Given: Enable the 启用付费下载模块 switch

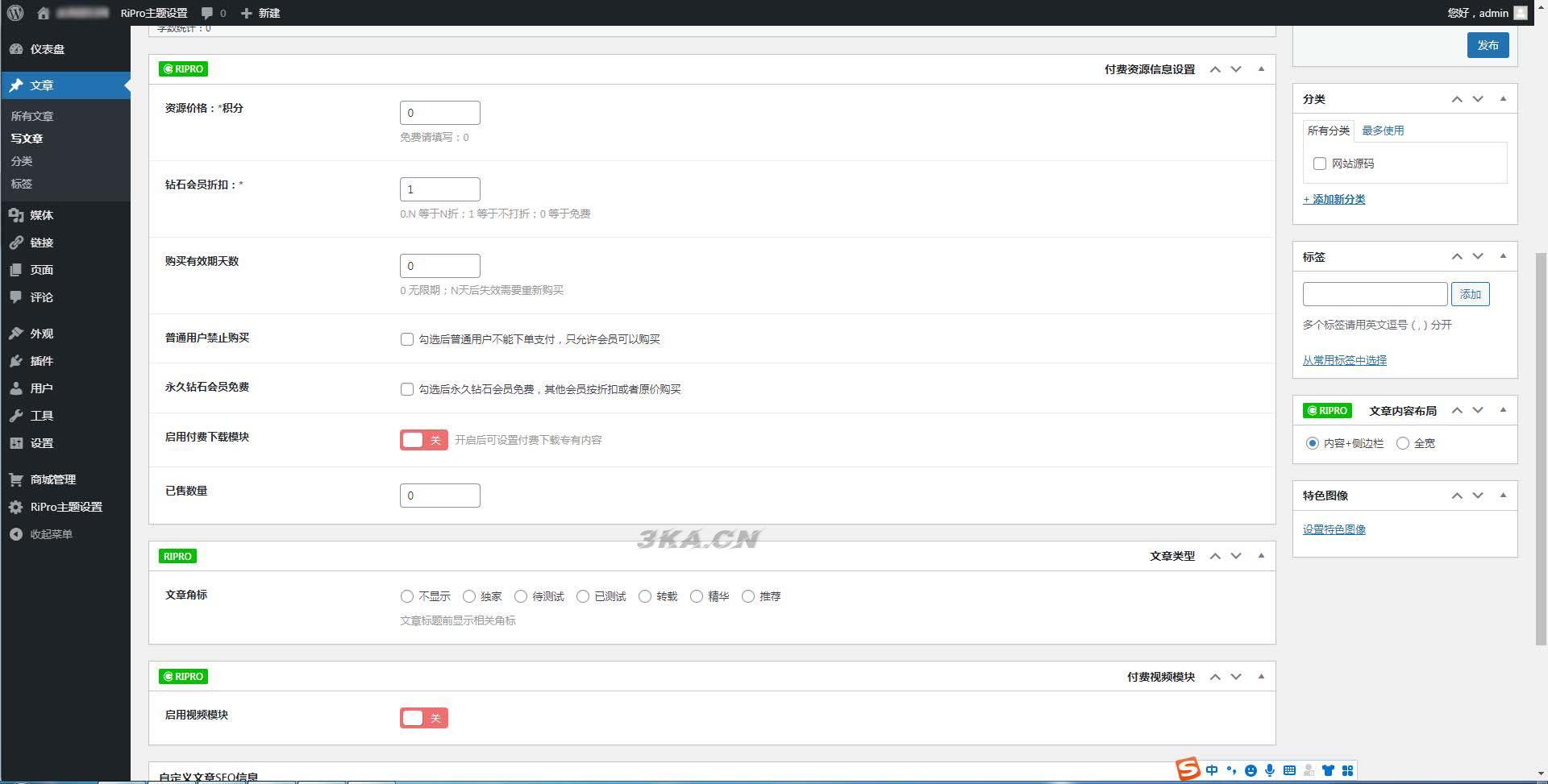Looking at the screenshot, I should click(x=423, y=440).
